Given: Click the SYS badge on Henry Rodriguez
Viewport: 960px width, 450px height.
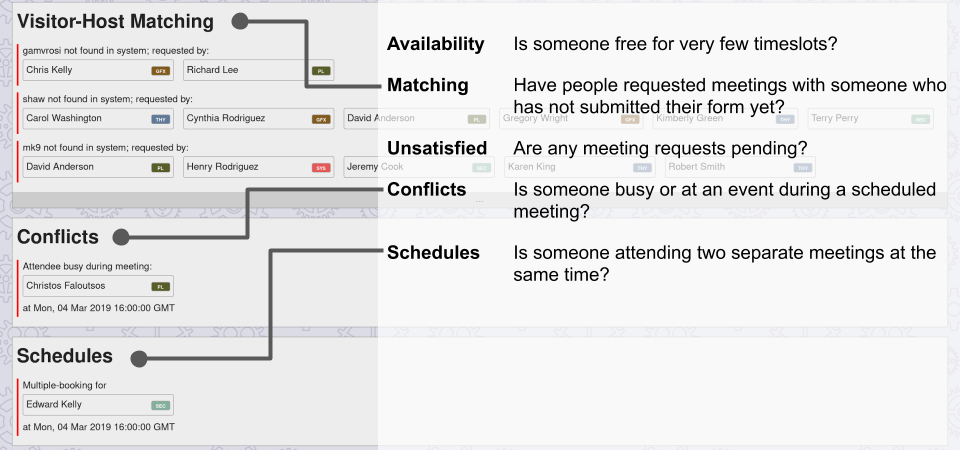Looking at the screenshot, I should point(321,168).
